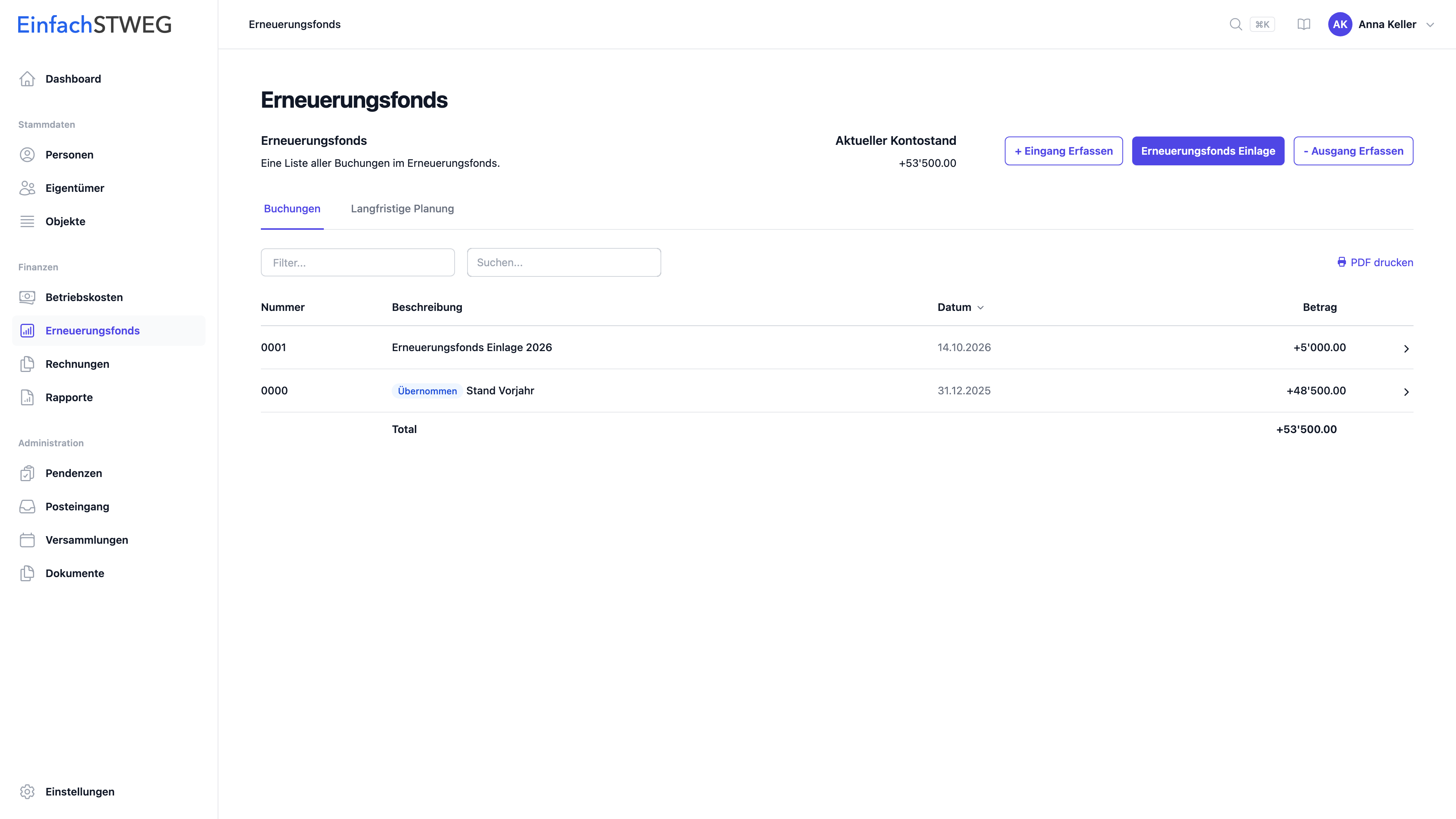Open booking 0000 via row chevron
The height and width of the screenshot is (819, 1456).
[x=1406, y=392]
